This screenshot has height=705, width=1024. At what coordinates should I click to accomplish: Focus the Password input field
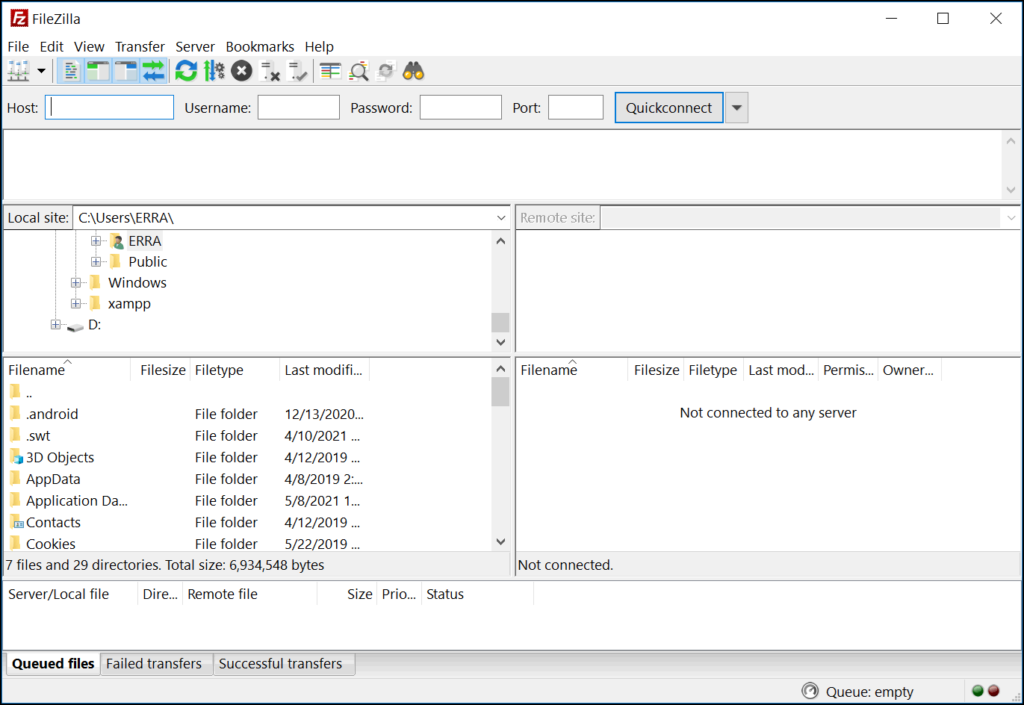460,108
